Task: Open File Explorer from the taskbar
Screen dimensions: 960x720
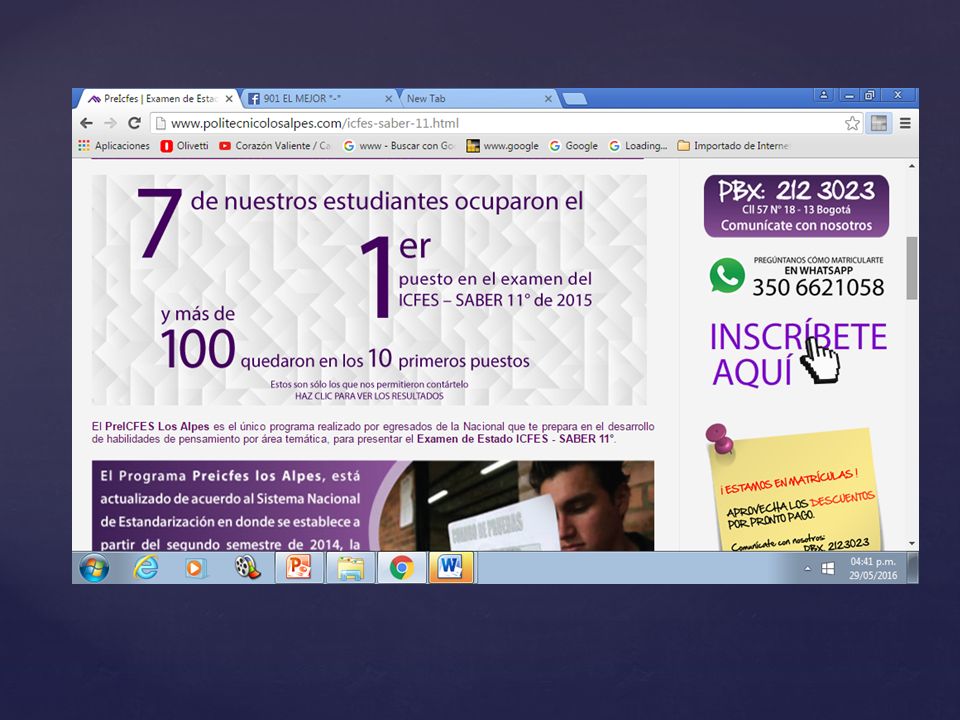Action: pos(351,568)
